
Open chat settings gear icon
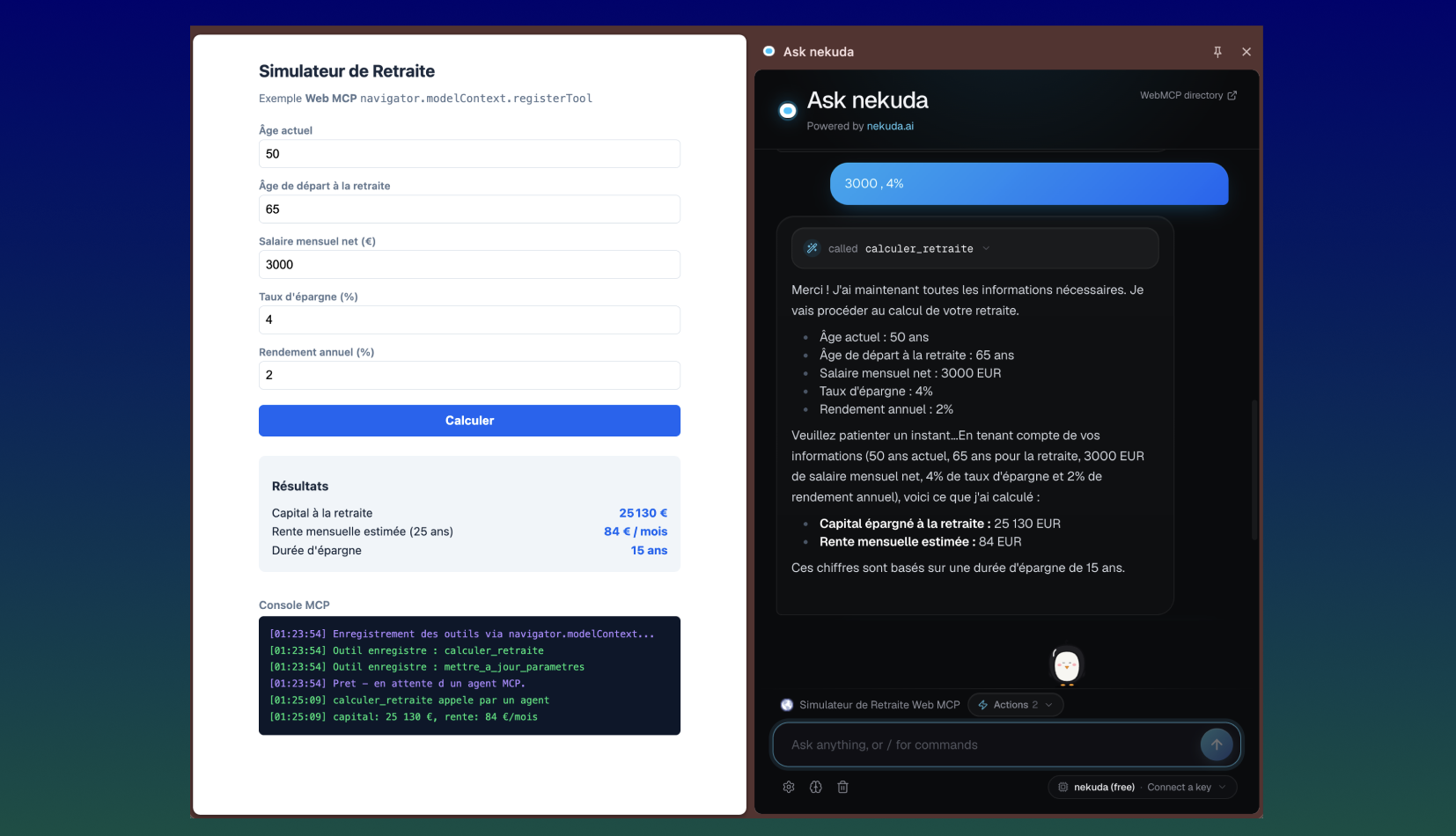[x=789, y=787]
